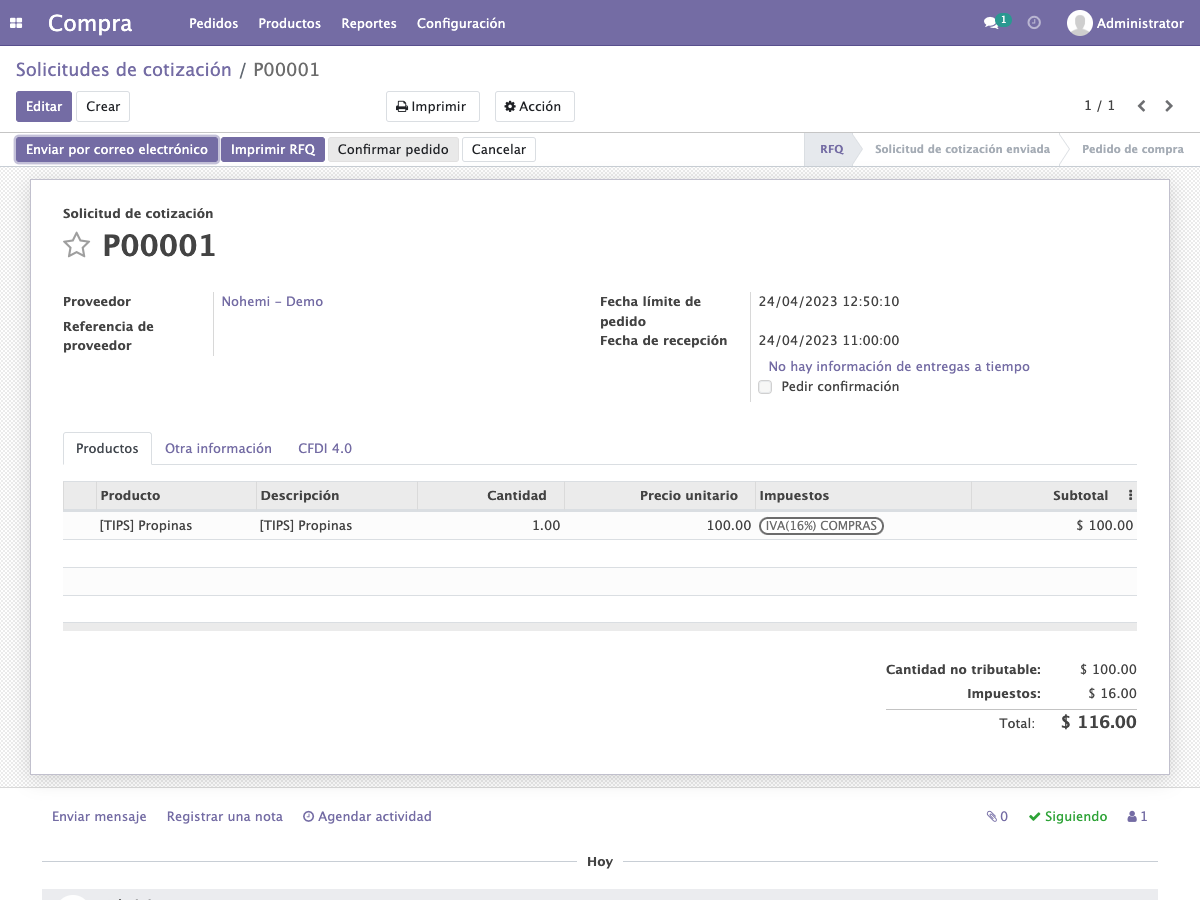Image resolution: width=1200 pixels, height=900 pixels.
Task: Sort by Impuestos column header
Action: 863,496
